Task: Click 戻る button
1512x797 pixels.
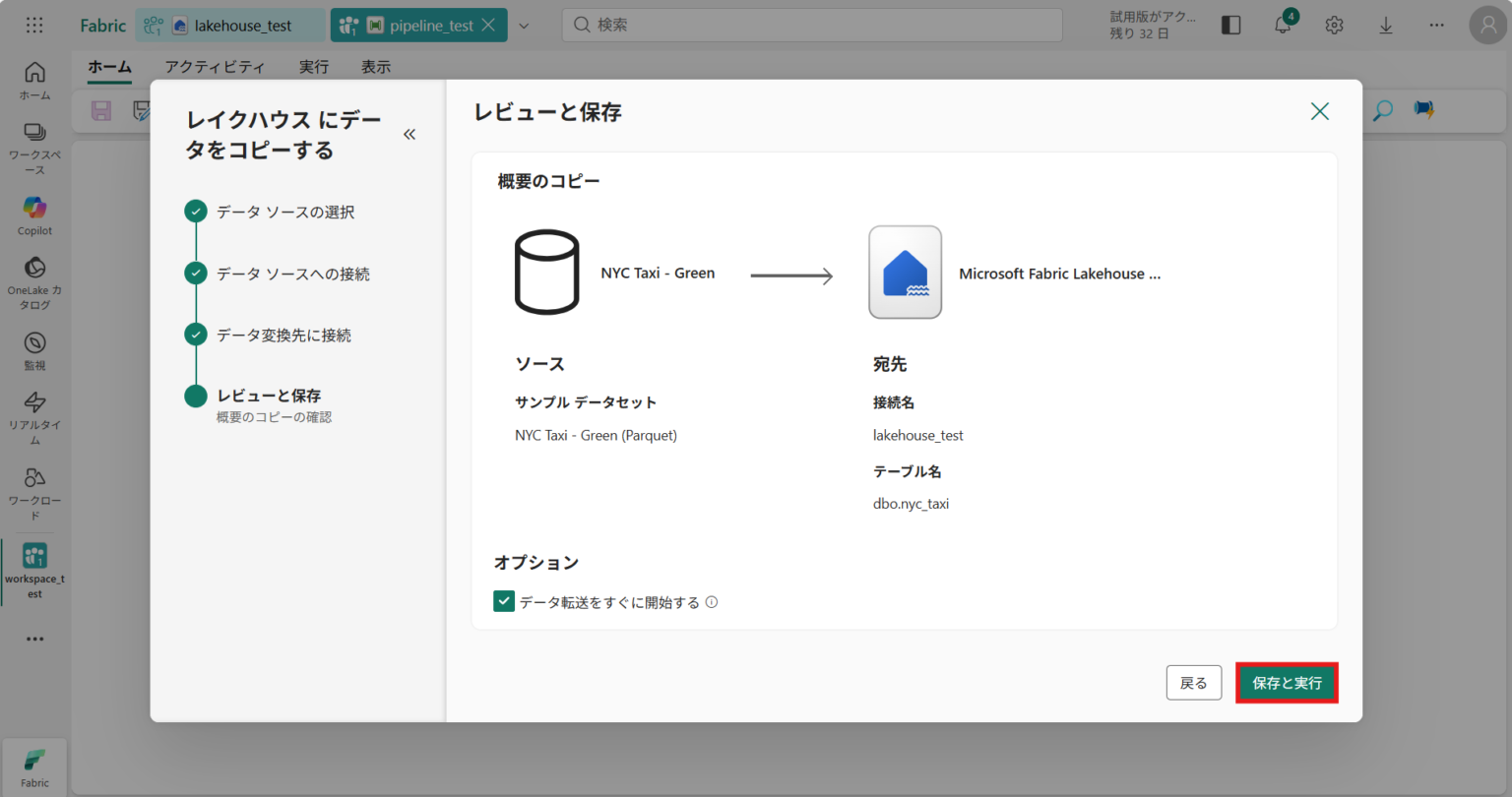Action: click(x=1193, y=683)
